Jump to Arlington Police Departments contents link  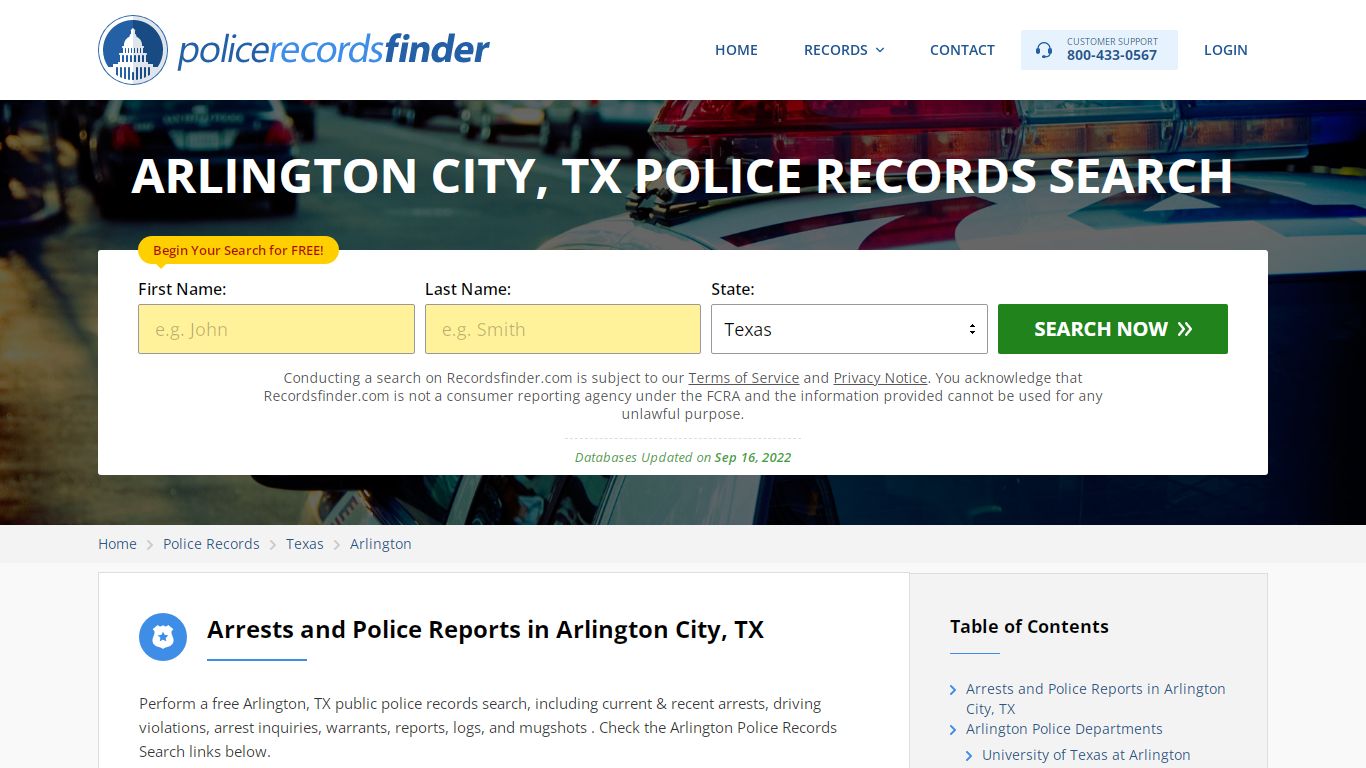[x=1064, y=729]
